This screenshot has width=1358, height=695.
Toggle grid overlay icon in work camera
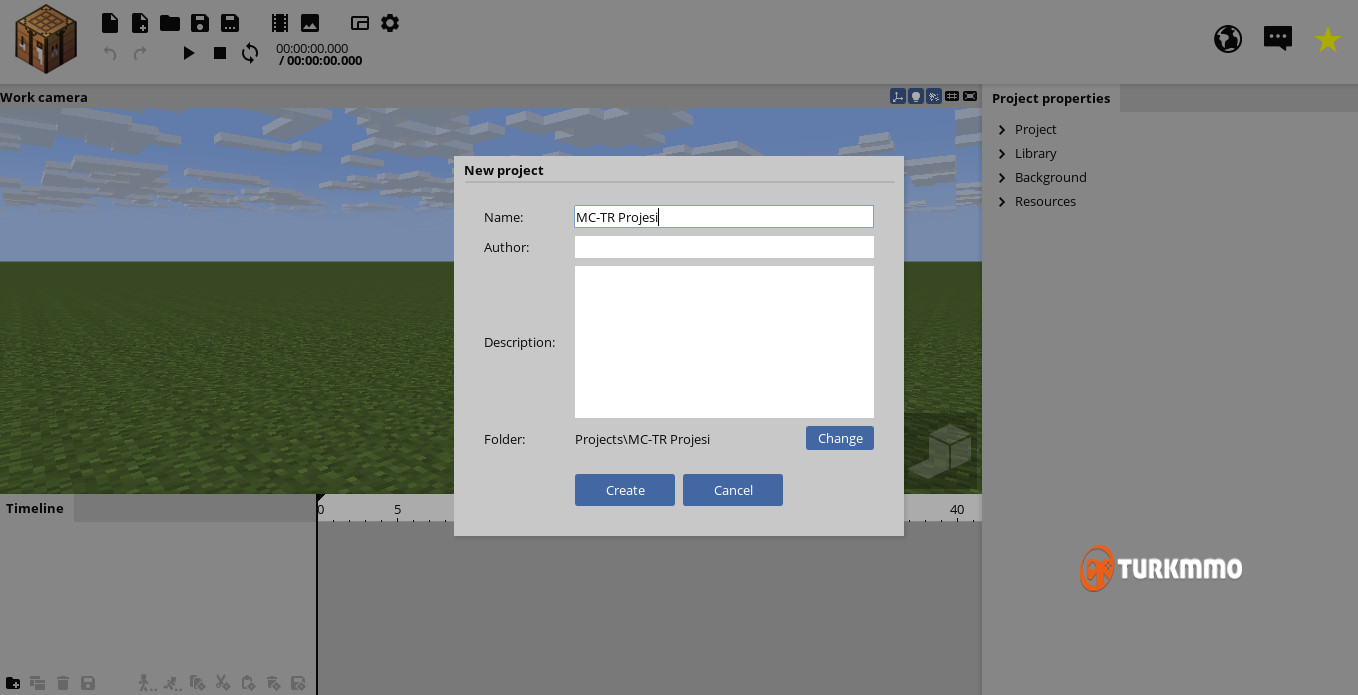tap(952, 96)
